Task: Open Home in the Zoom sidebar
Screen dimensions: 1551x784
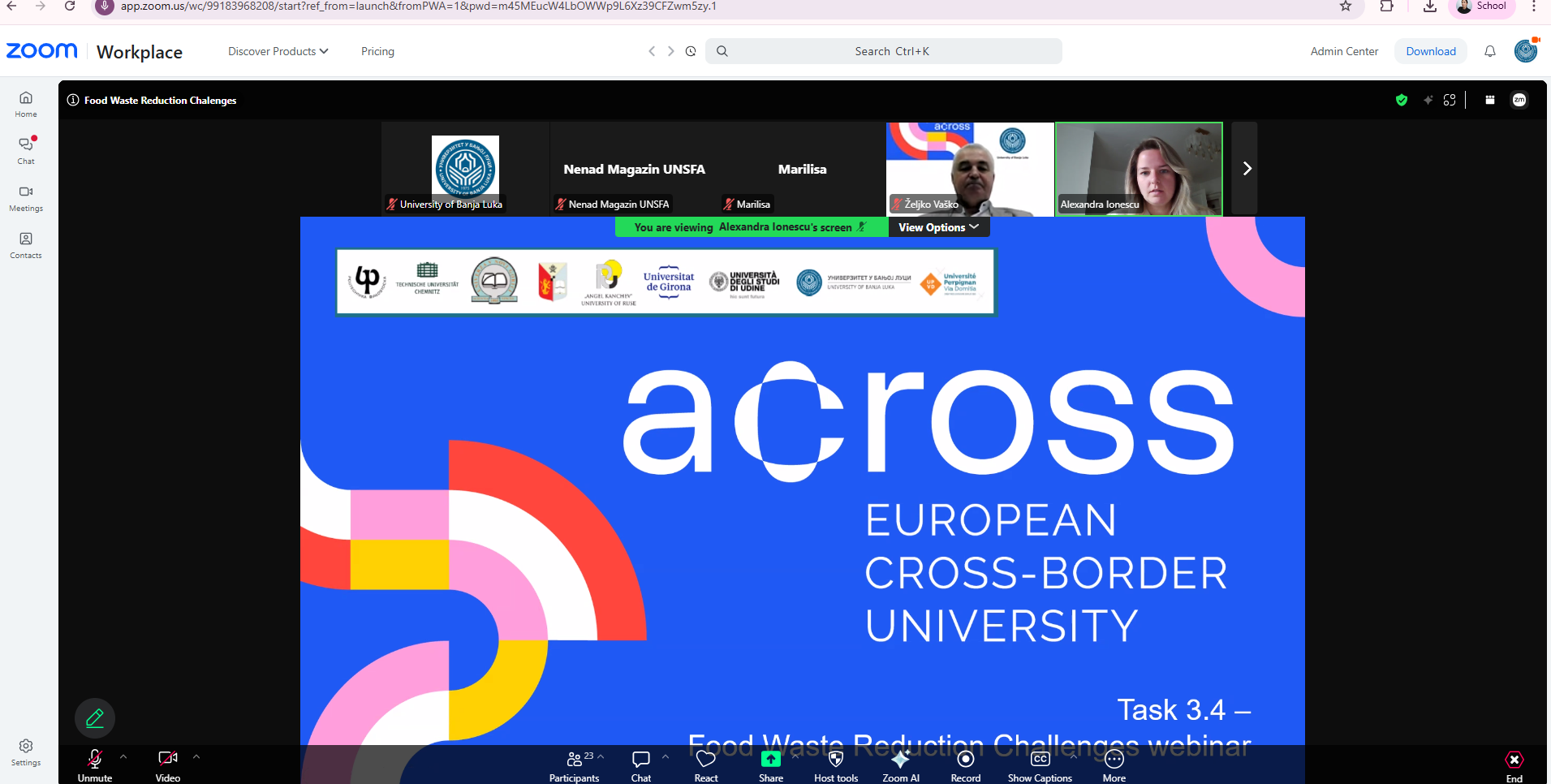Action: pos(26,104)
